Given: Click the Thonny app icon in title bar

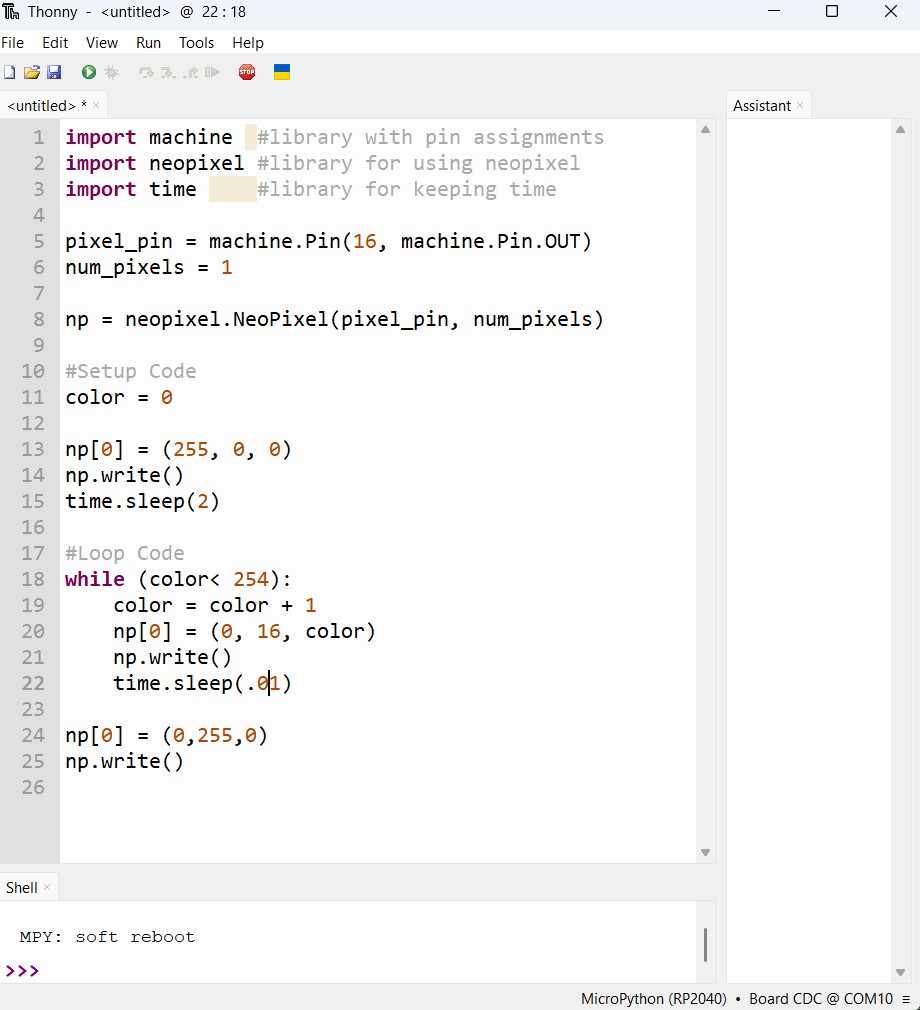Looking at the screenshot, I should point(11,12).
